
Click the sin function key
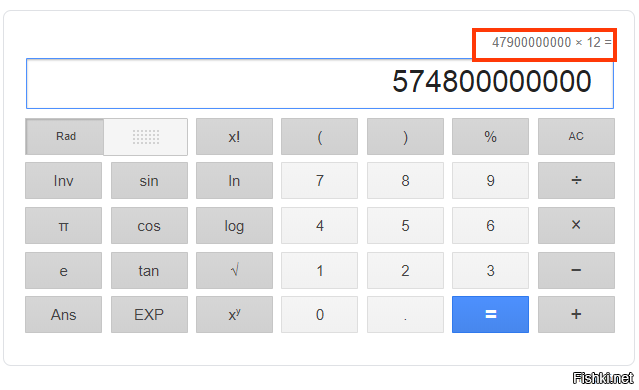tap(149, 181)
